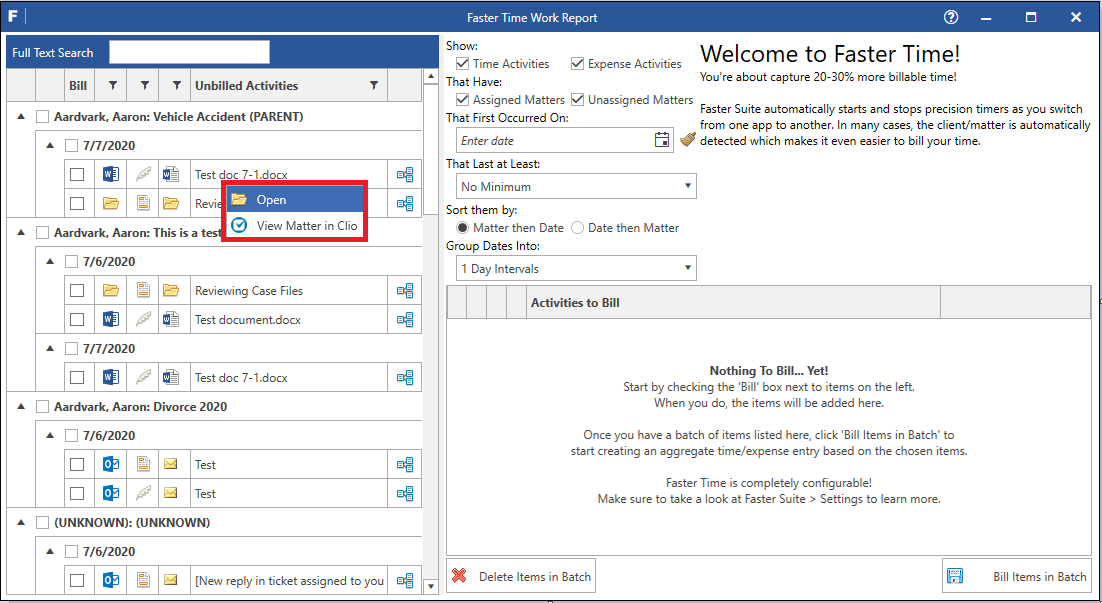Click the Bill Items in Batch button

point(1017,576)
